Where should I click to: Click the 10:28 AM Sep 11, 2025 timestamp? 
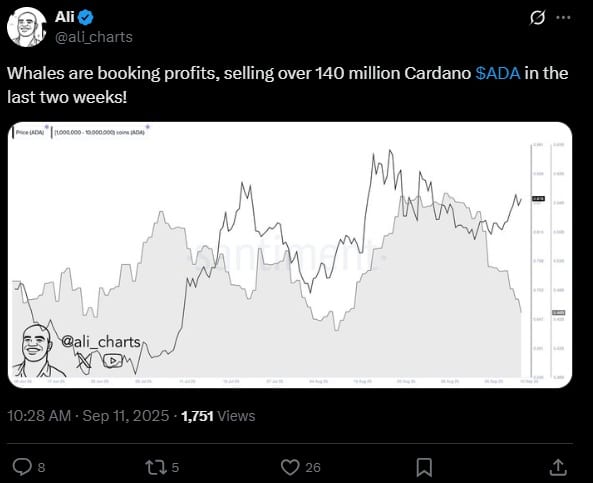[x=88, y=416]
